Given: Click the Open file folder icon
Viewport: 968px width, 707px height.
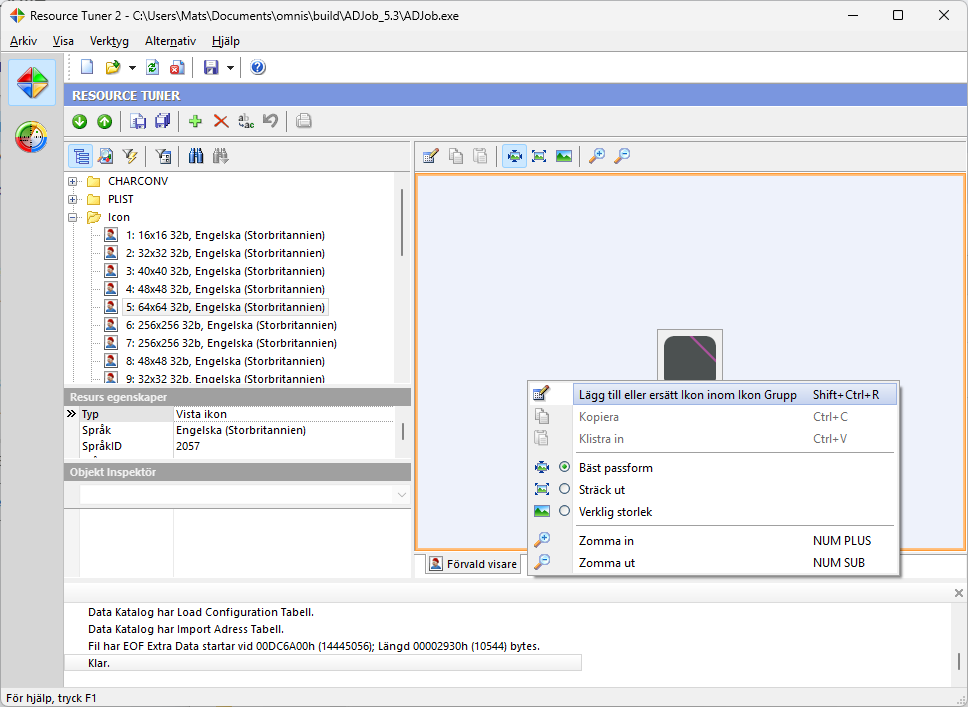Looking at the screenshot, I should click(113, 67).
